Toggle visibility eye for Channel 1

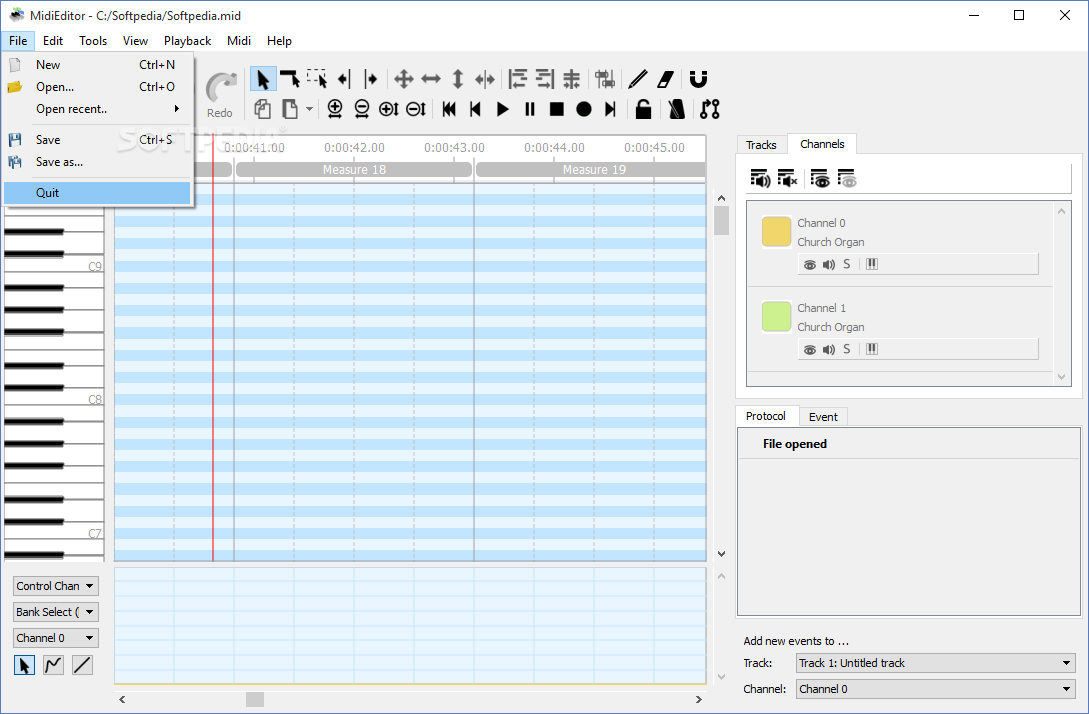tap(810, 349)
